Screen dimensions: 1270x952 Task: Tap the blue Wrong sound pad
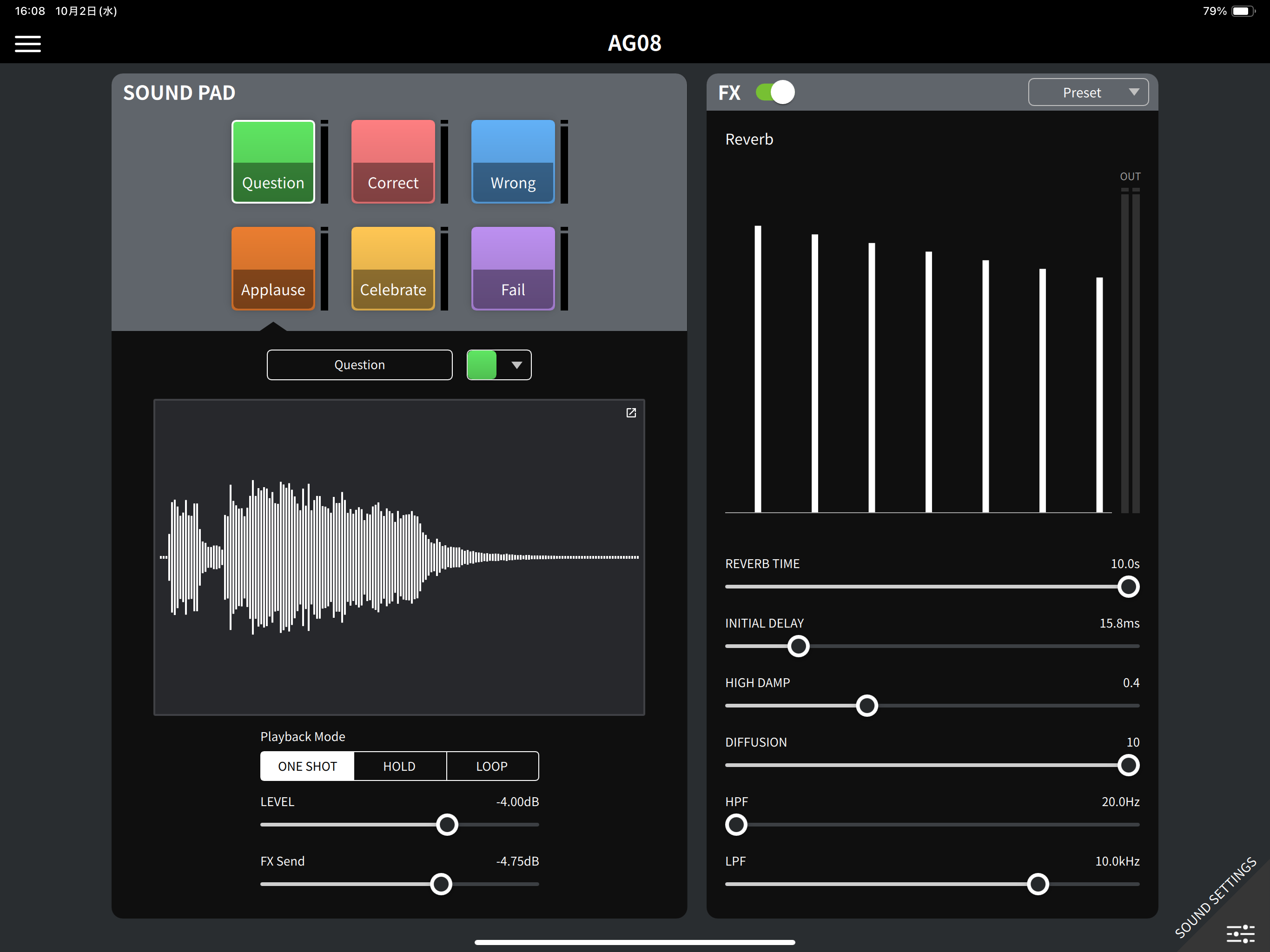[513, 161]
